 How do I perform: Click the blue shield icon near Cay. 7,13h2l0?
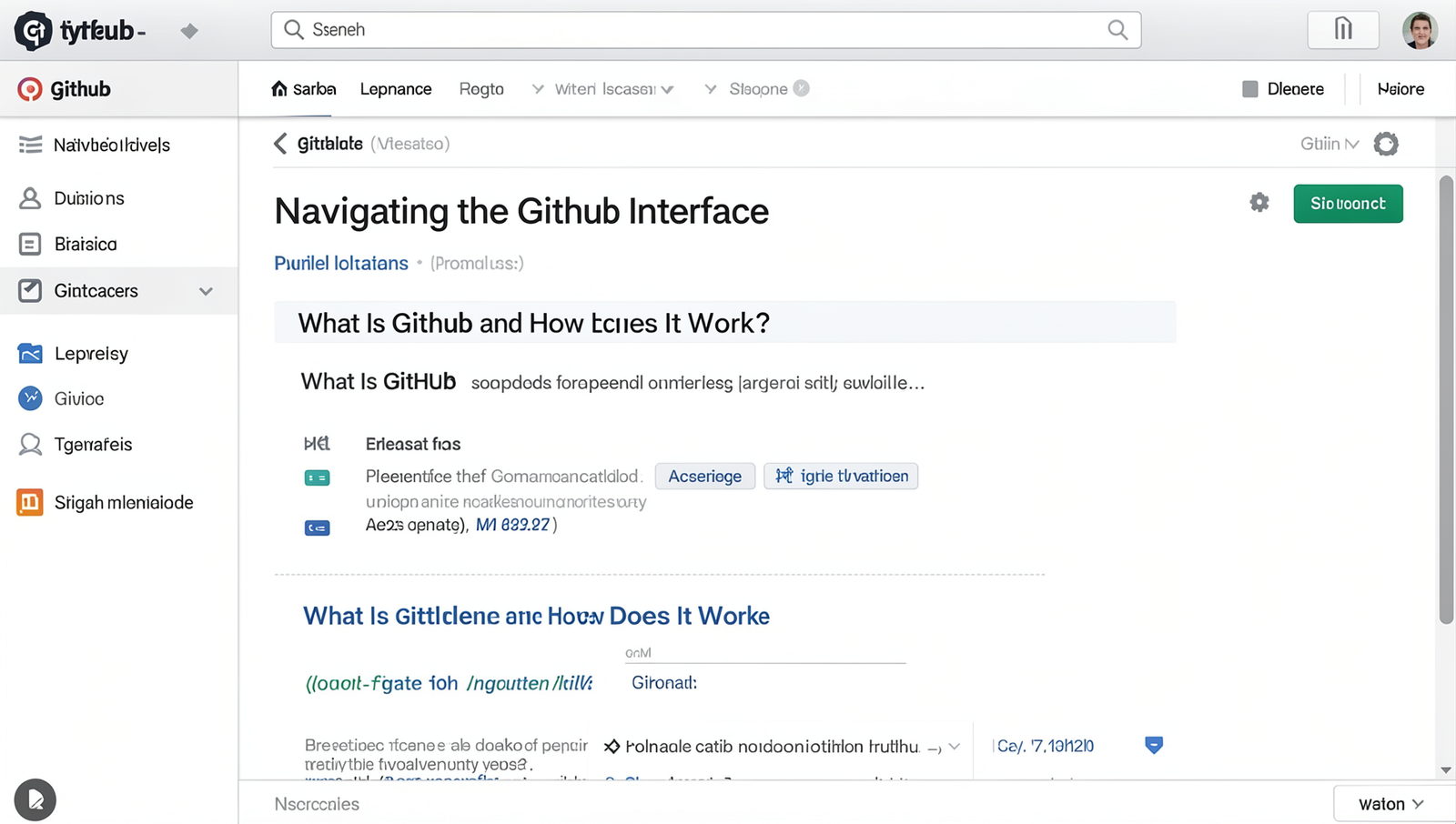pyautogui.click(x=1154, y=745)
